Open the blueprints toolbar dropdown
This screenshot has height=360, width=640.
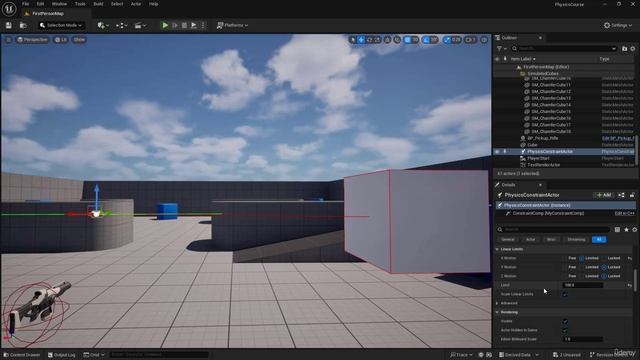(121, 25)
